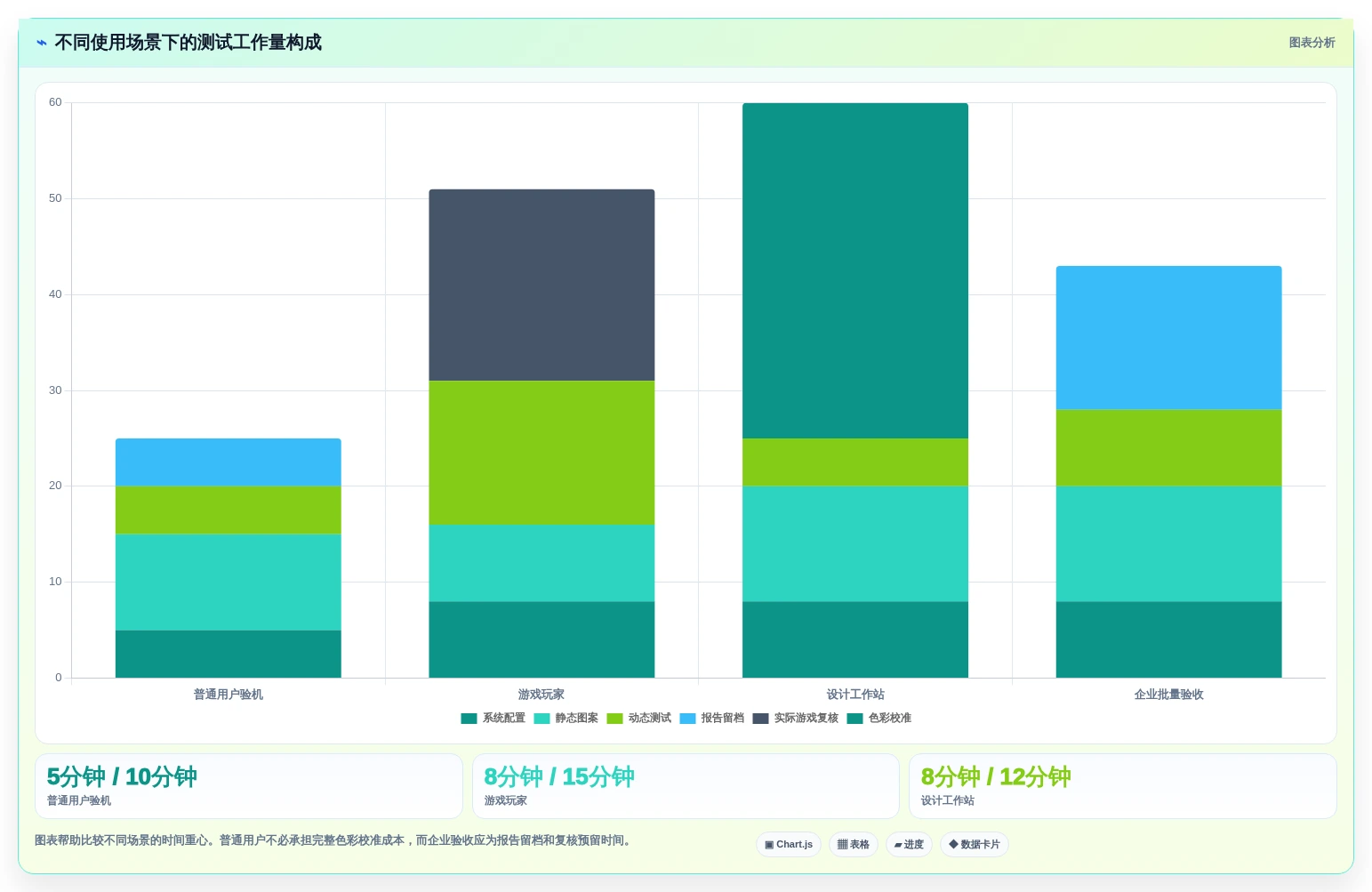The height and width of the screenshot is (892, 1372).
Task: Click the 企业批量验收 x-axis label
Action: point(1169,695)
